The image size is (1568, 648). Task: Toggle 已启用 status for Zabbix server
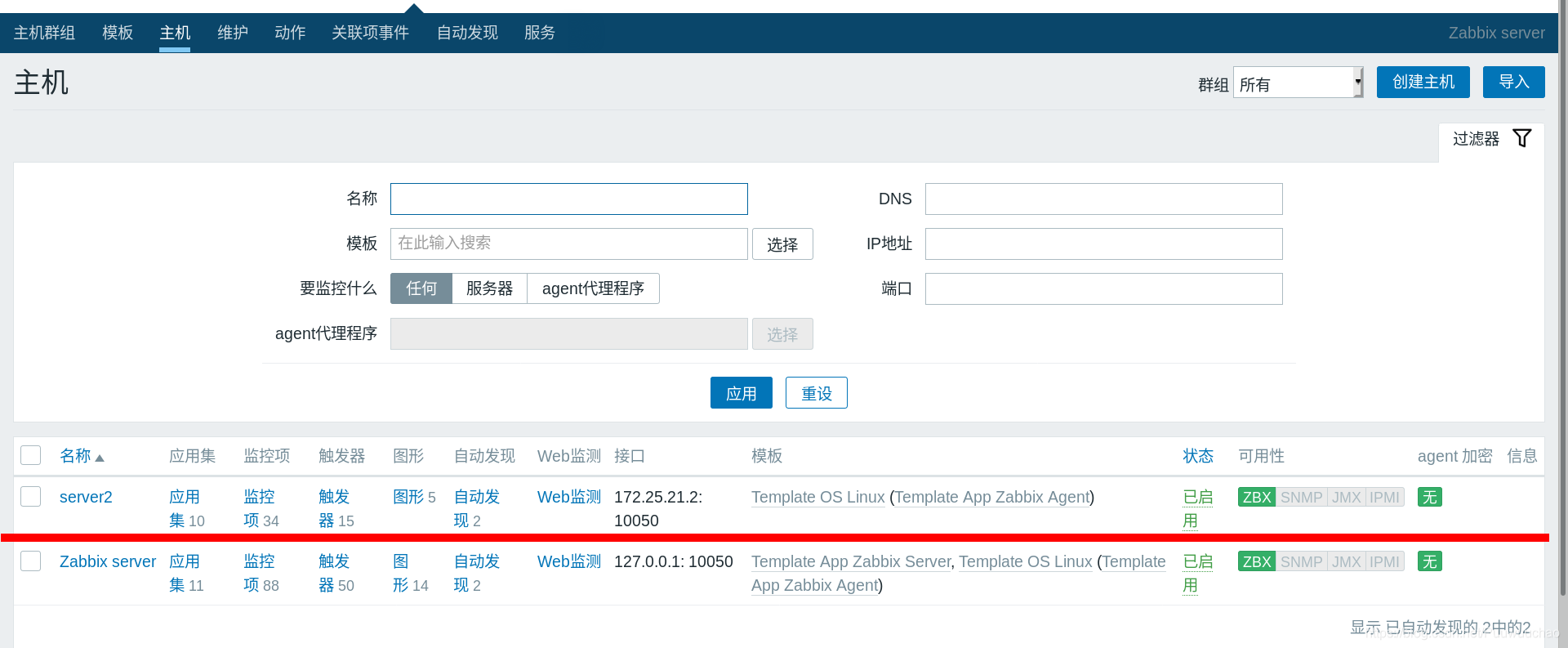click(x=1197, y=573)
